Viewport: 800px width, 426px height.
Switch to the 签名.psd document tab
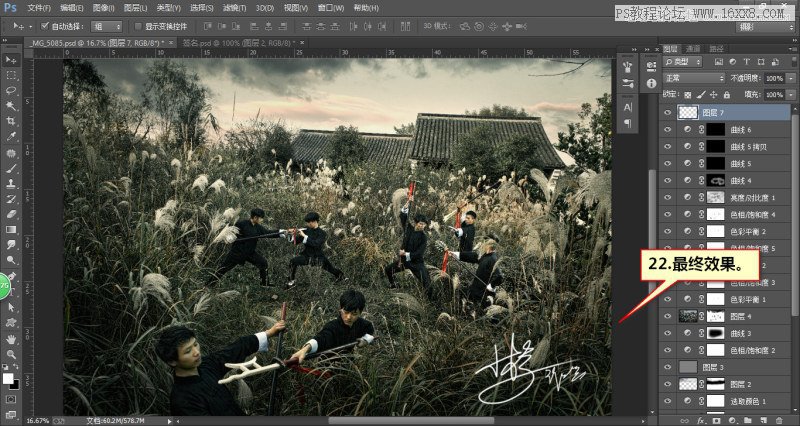pos(241,43)
